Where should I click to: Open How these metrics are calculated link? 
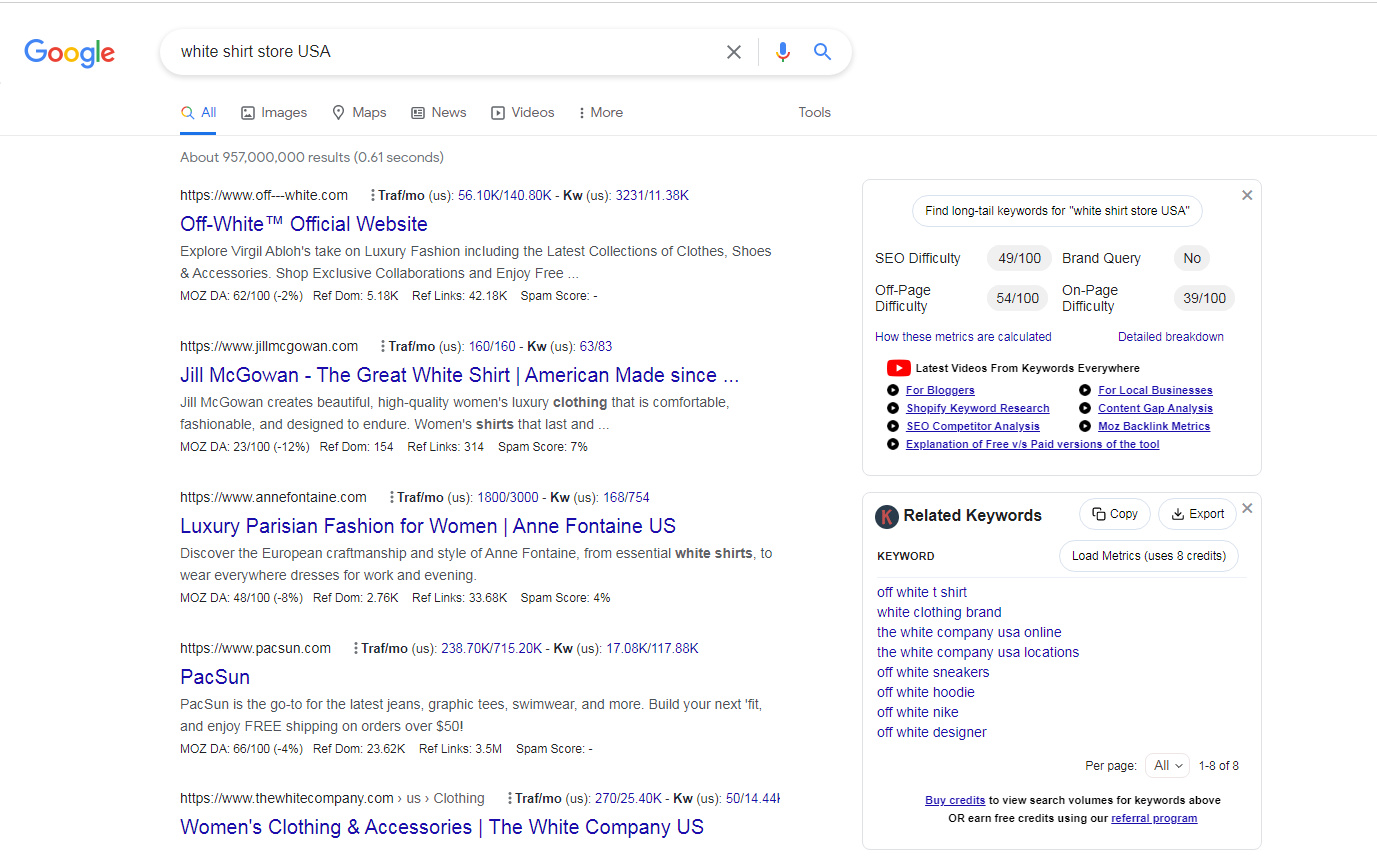(963, 337)
